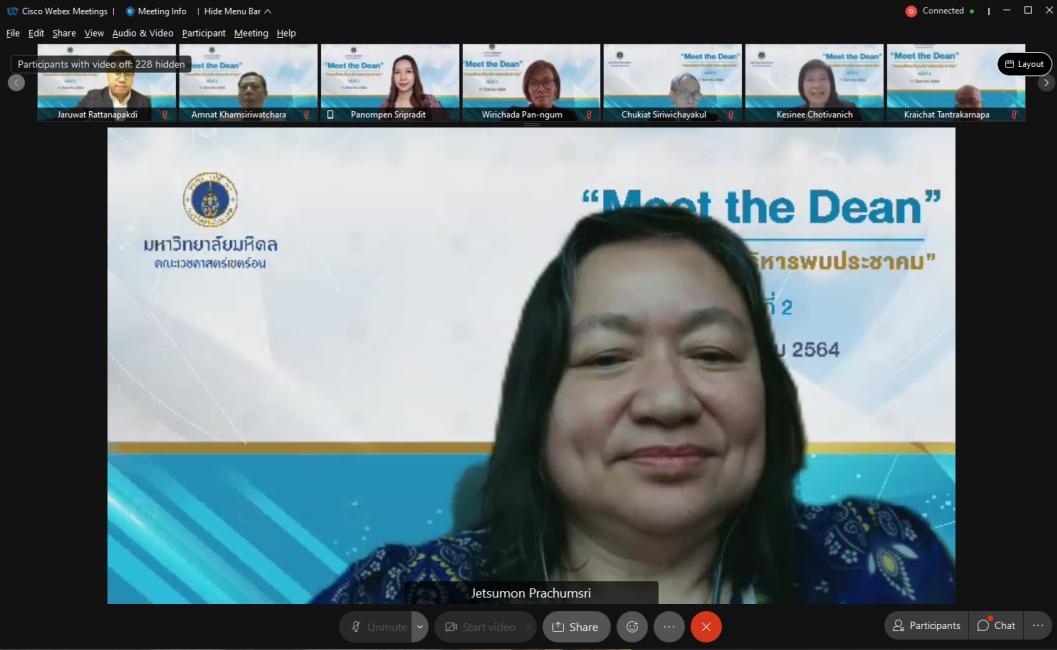Screen dimensions: 1057x650
Task: Open the Edit menu
Action: point(36,33)
